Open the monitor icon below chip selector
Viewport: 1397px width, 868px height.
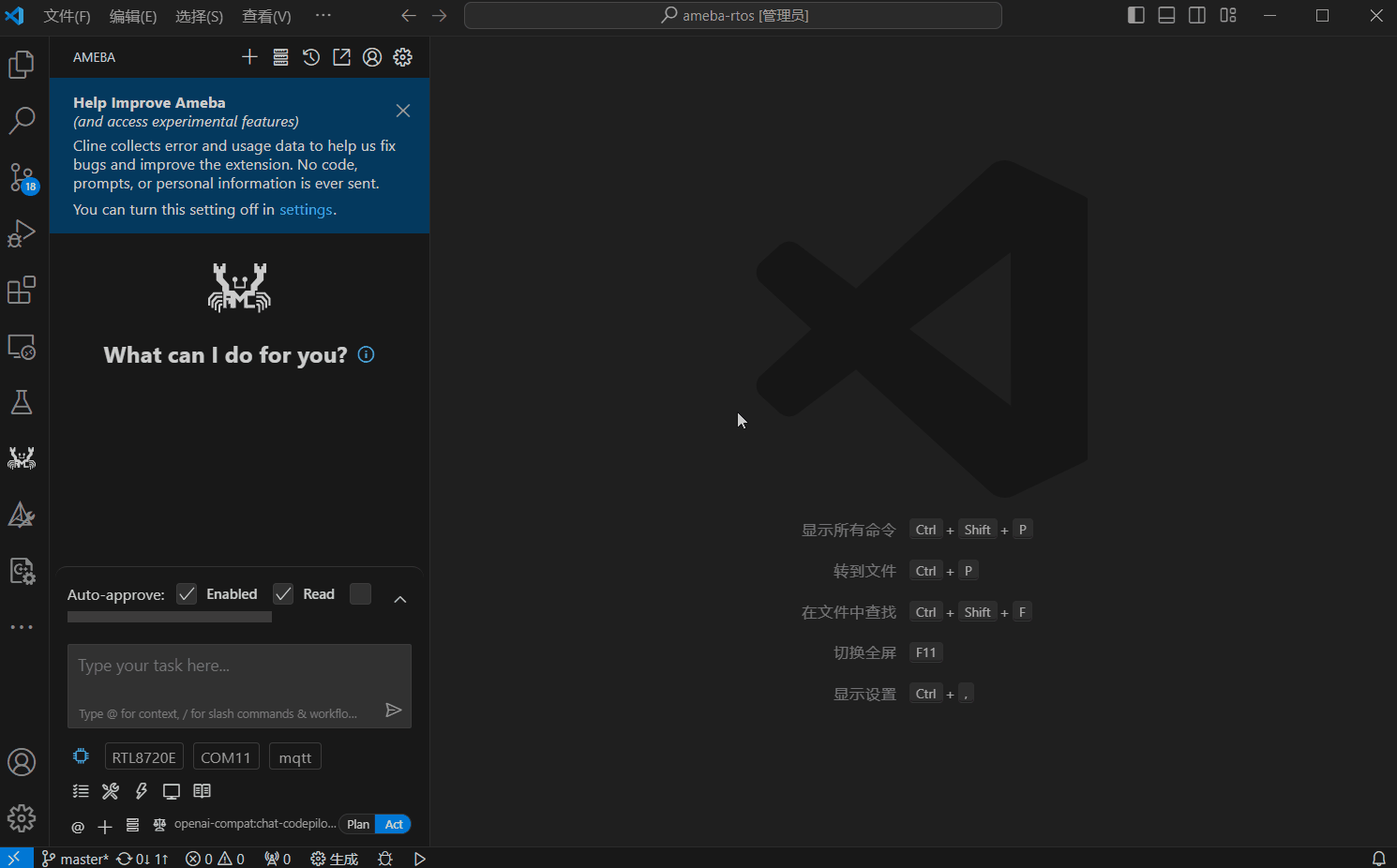coord(172,791)
